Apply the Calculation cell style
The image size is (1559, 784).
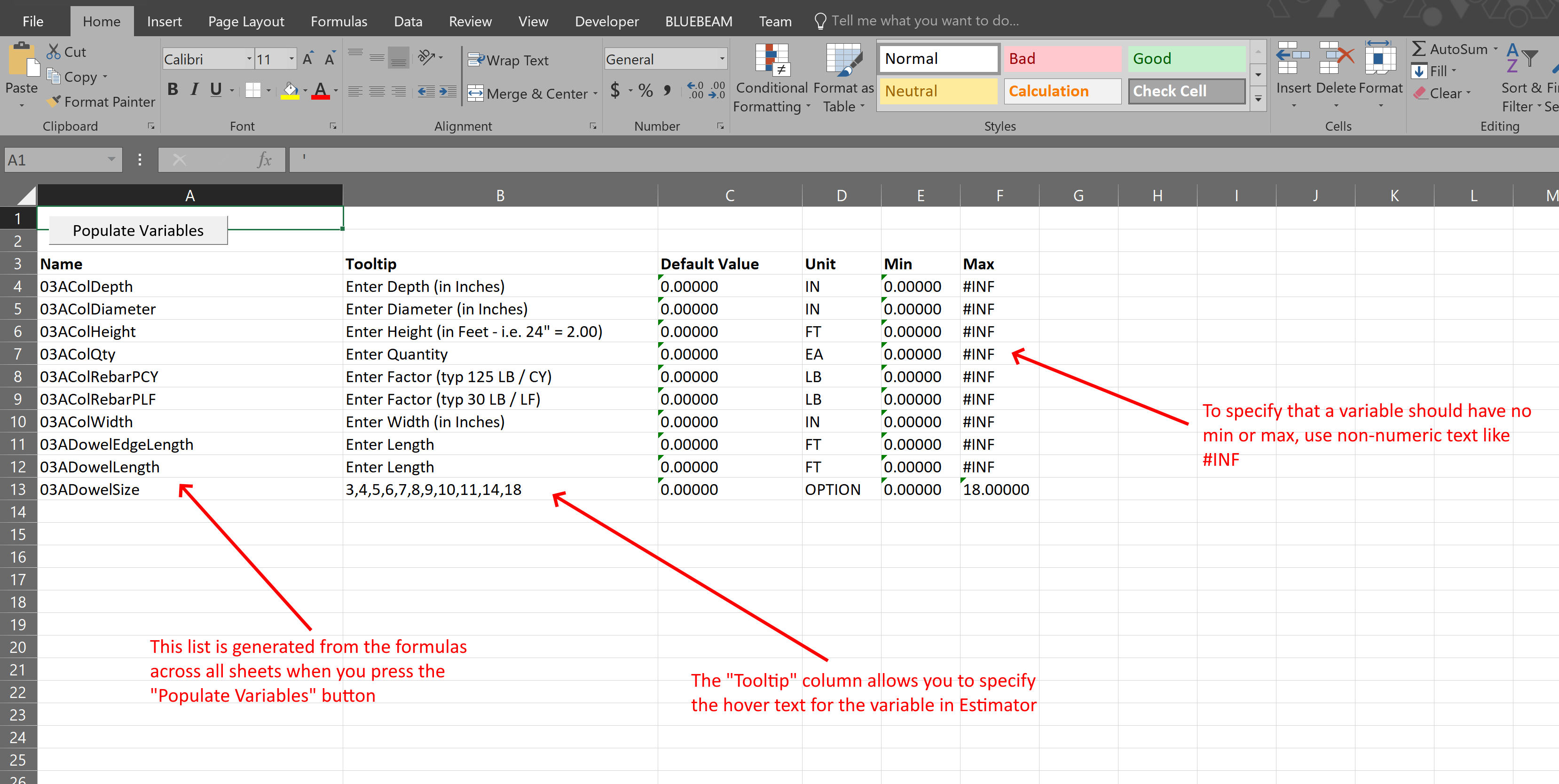[x=1062, y=91]
